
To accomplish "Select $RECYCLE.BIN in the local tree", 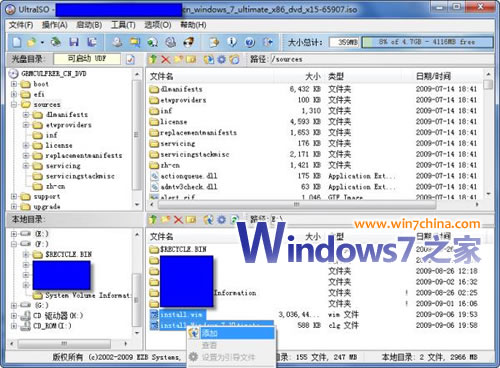I will coord(68,254).
